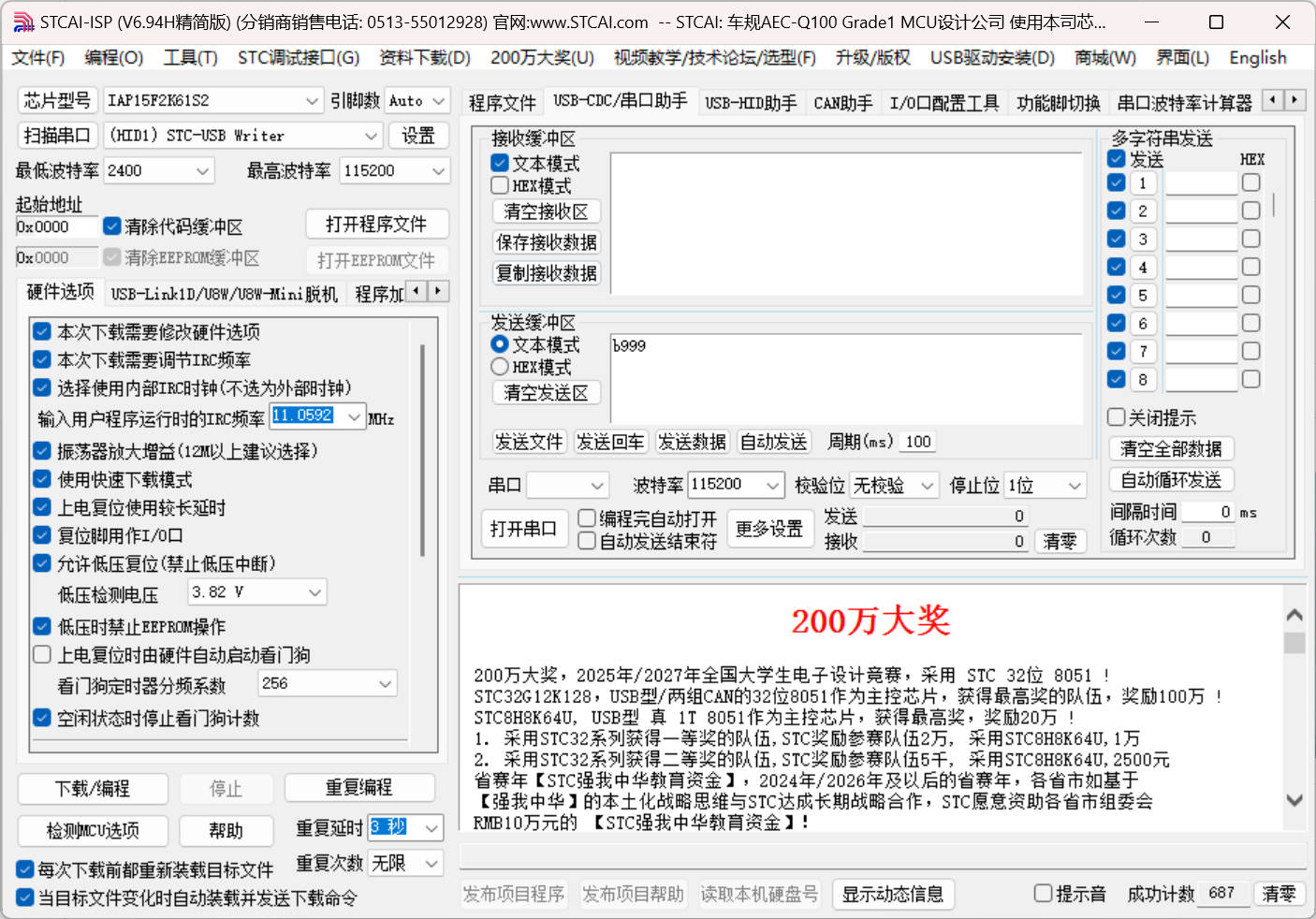1316x919 pixels.
Task: Click info panel vertical scrollbar thumb
Action: [x=1294, y=643]
